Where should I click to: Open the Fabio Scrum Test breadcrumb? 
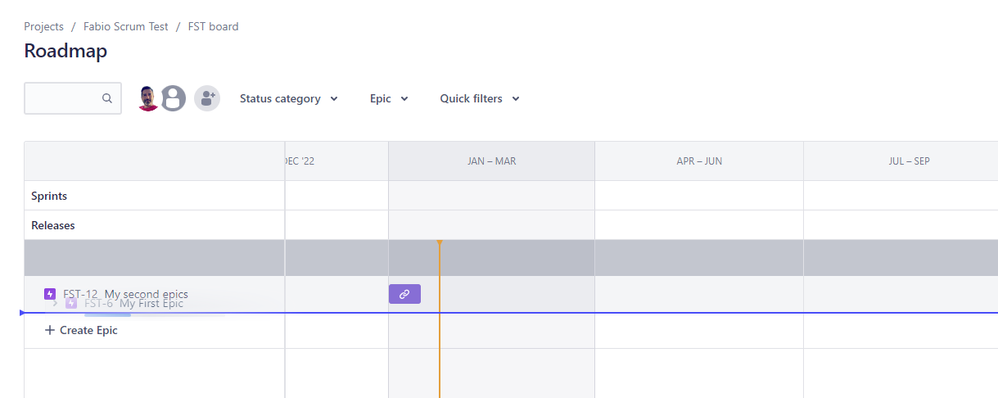point(126,27)
